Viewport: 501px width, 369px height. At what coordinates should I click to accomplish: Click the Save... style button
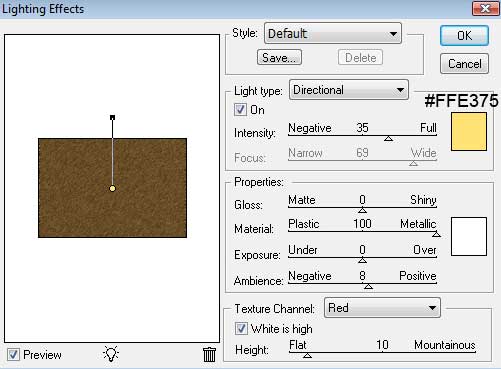[x=279, y=58]
